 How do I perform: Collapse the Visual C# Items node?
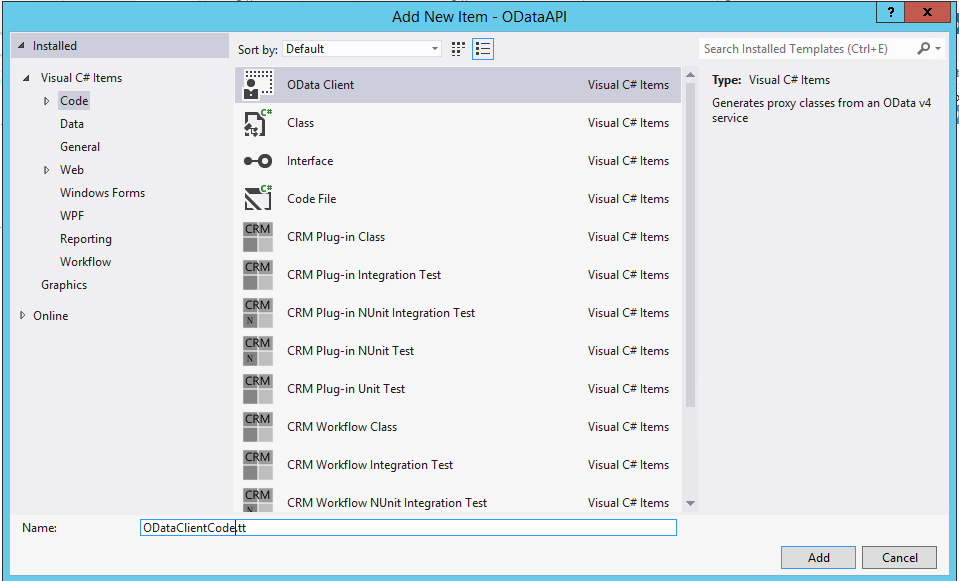click(26, 78)
